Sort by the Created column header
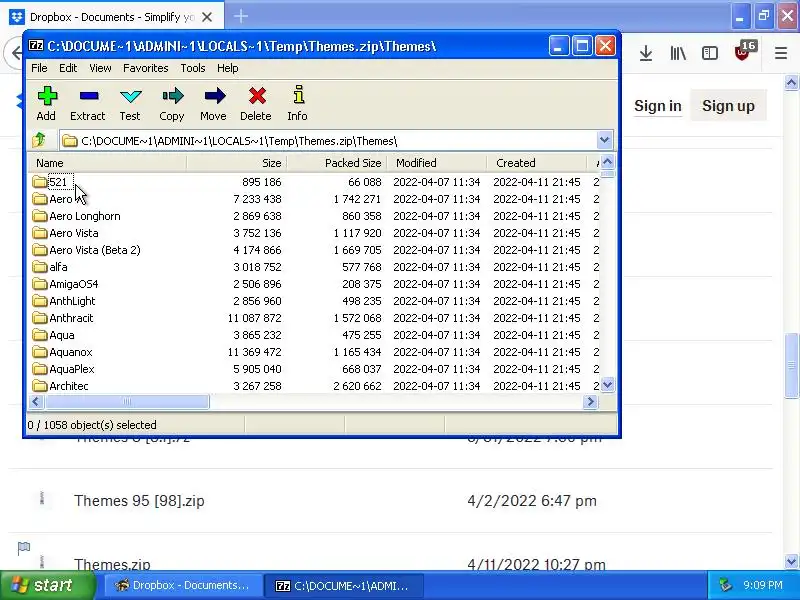The image size is (800, 600). coord(537,163)
